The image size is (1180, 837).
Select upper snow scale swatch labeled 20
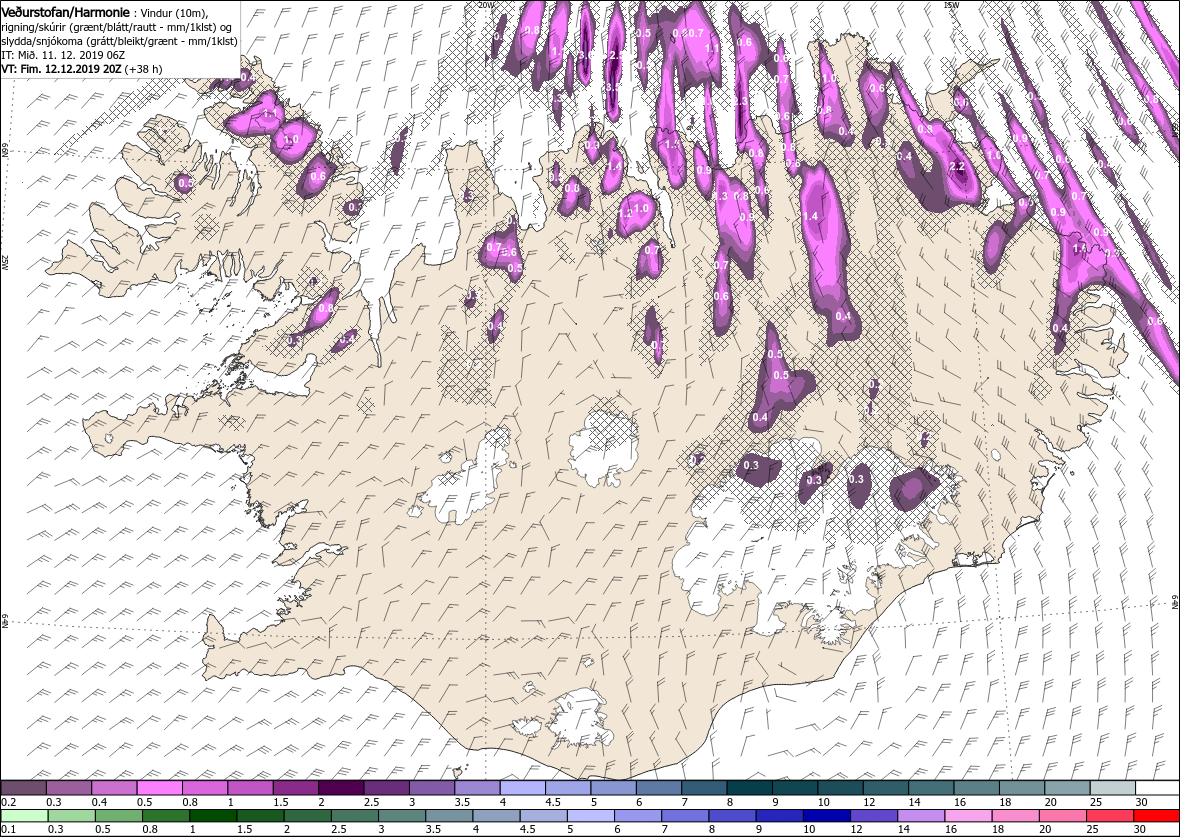coord(1066,787)
